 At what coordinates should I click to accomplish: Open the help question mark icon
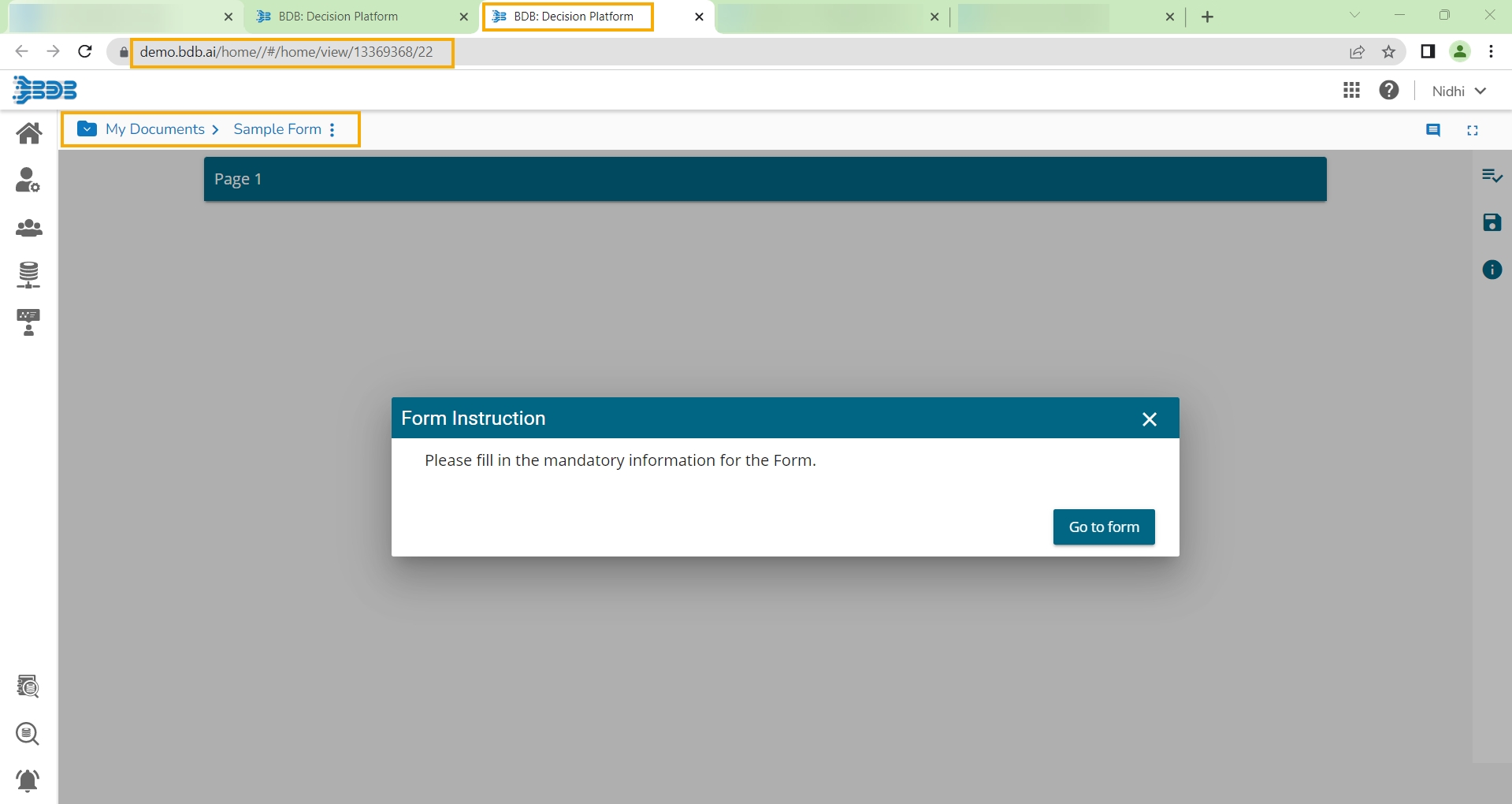click(x=1389, y=91)
